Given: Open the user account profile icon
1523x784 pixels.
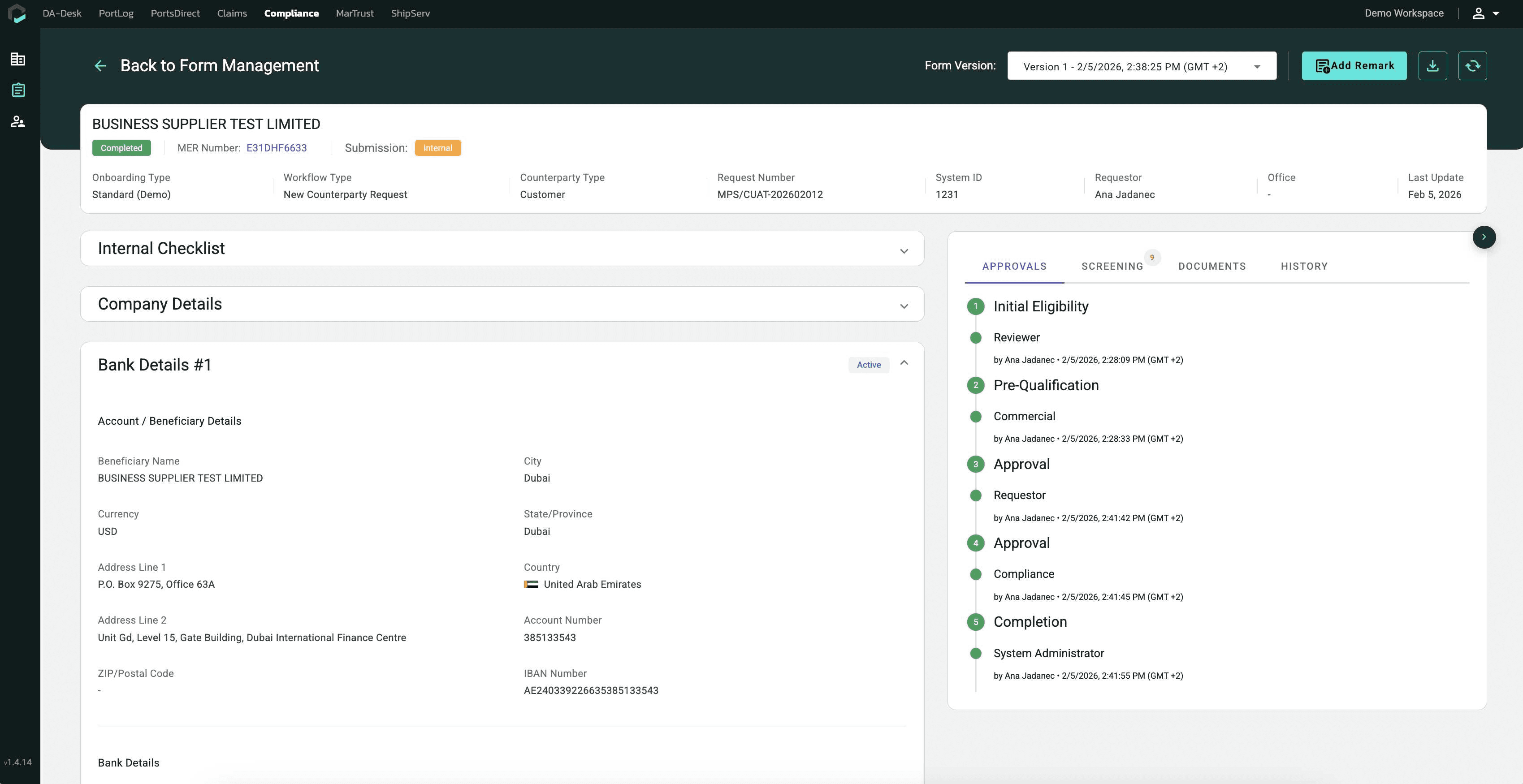Looking at the screenshot, I should 1478,13.
